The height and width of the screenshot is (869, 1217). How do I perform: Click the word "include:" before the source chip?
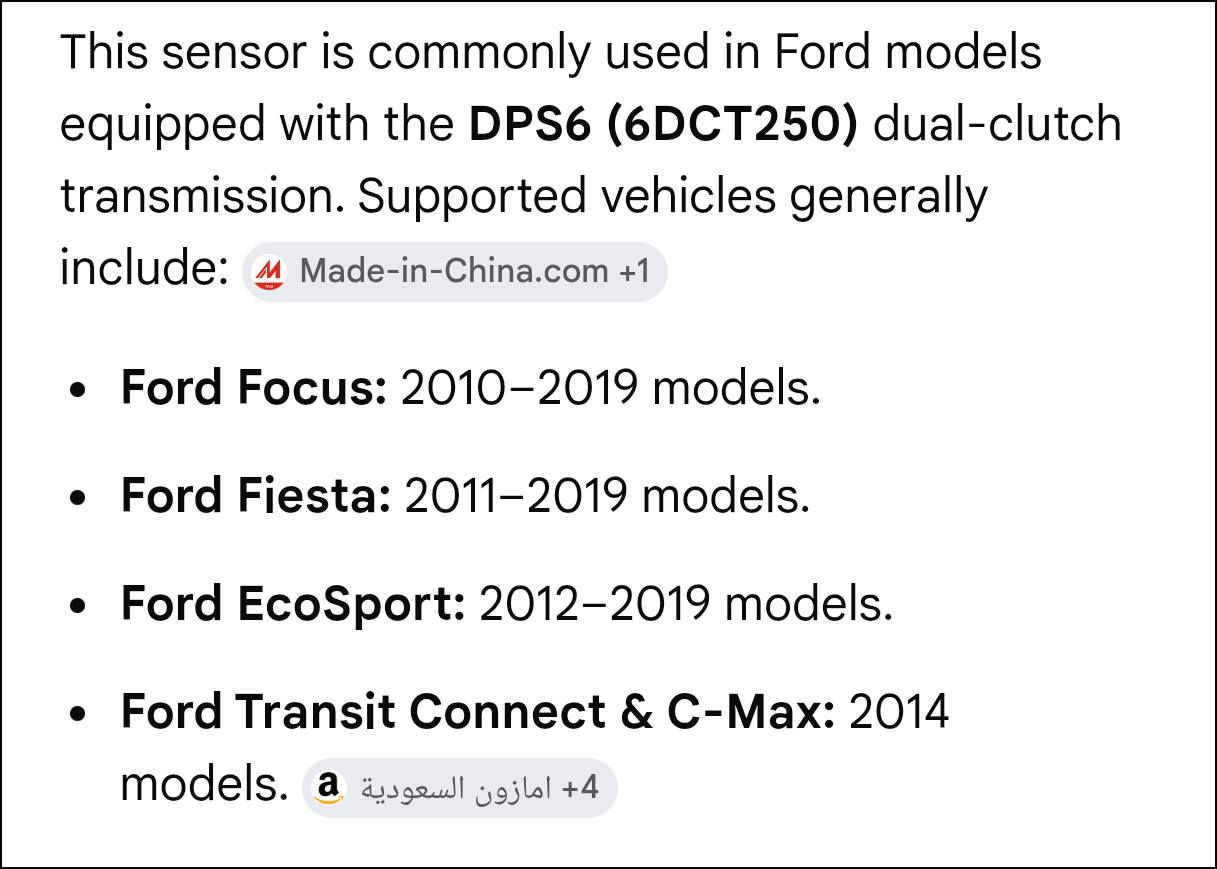[x=145, y=268]
